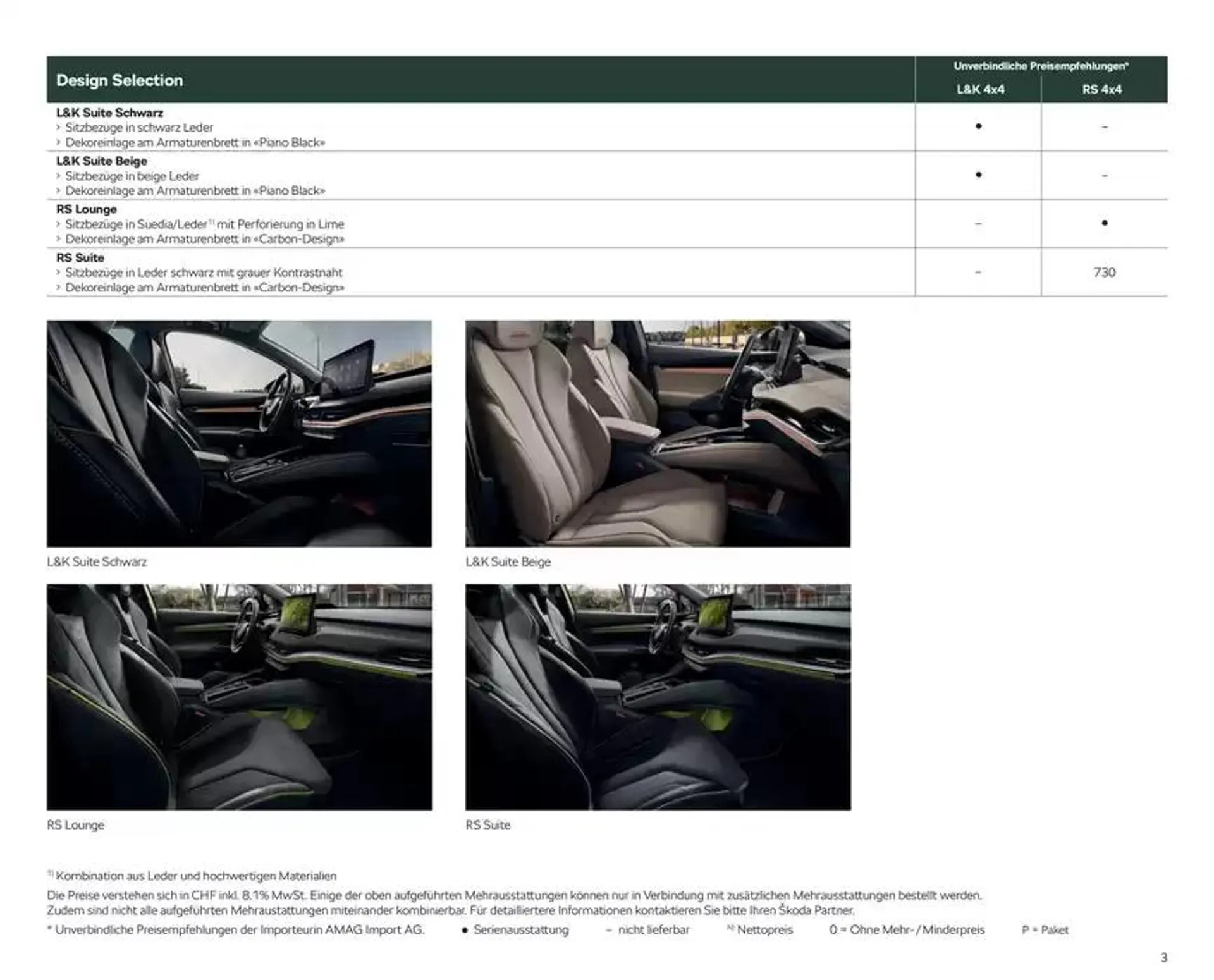The image size is (1214, 980).
Task: Click the L&K 4x4 dash for RS Suite
Action: coord(978,273)
